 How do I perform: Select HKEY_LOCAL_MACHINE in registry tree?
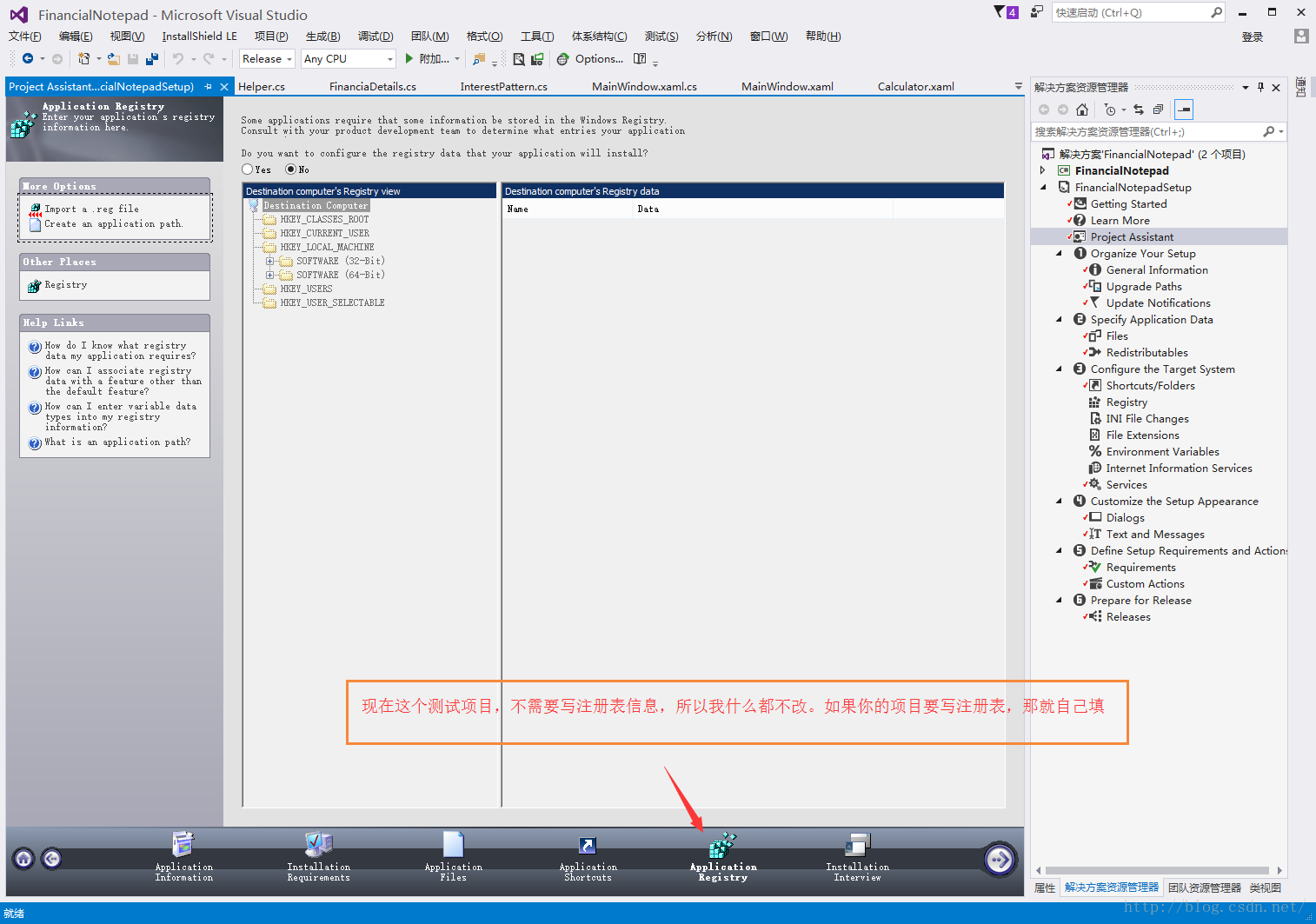[x=327, y=248]
